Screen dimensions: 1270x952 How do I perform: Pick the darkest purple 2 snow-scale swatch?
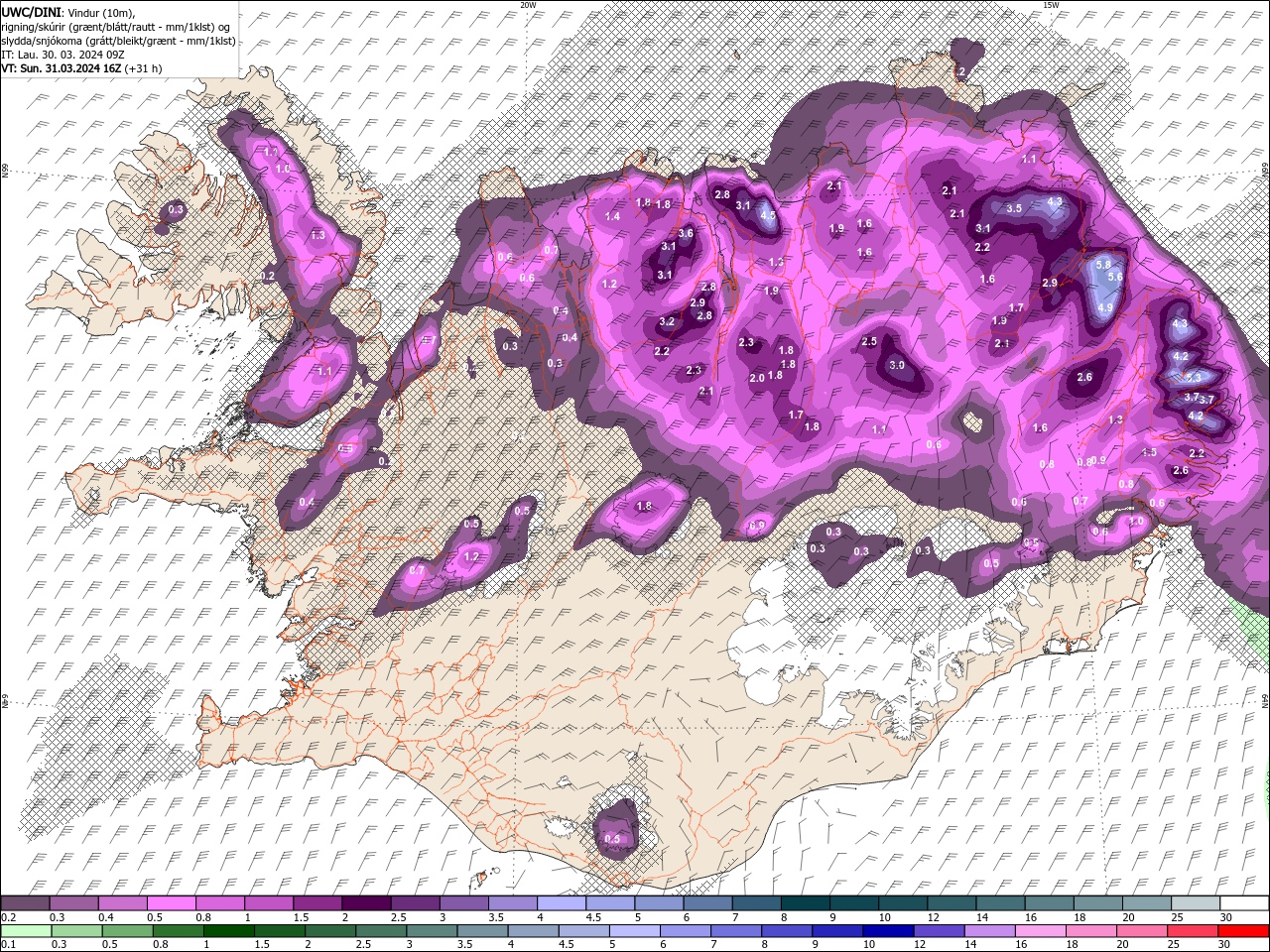coord(366,903)
